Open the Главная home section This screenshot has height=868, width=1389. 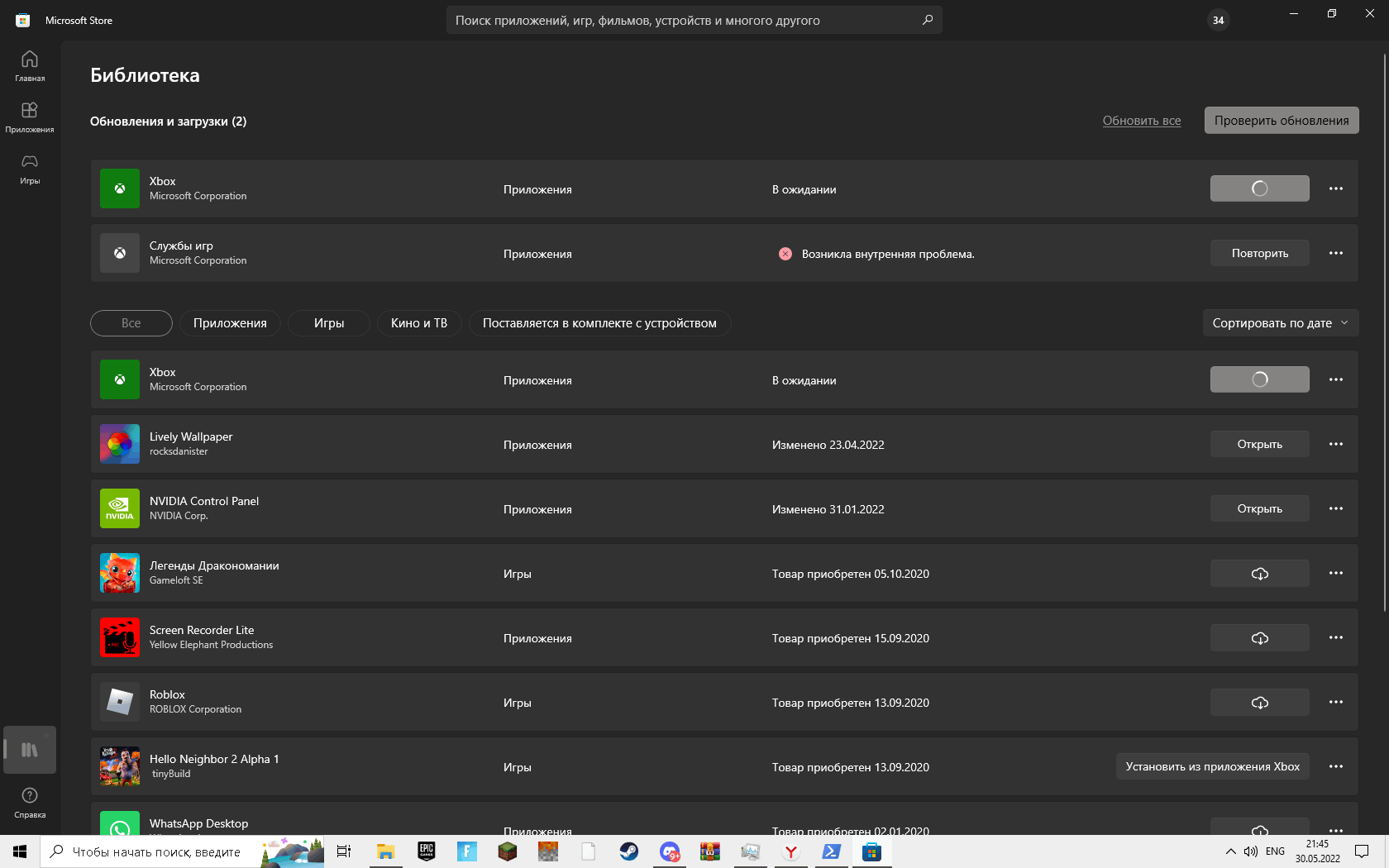[x=30, y=66]
